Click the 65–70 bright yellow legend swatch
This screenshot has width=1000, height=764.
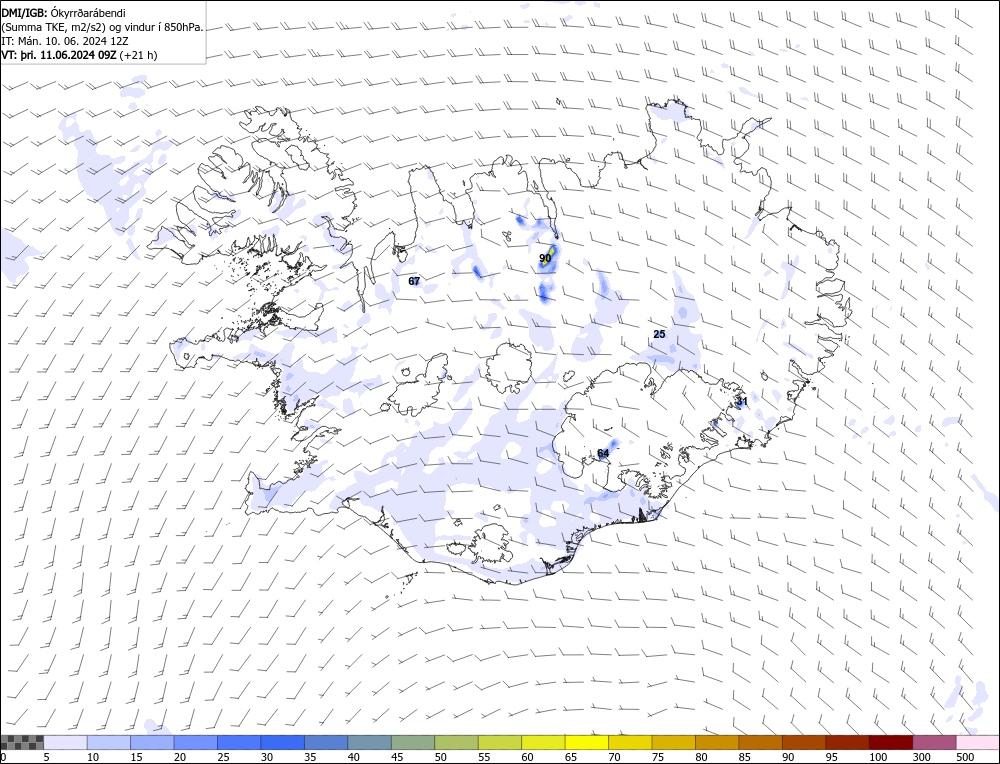(x=586, y=742)
